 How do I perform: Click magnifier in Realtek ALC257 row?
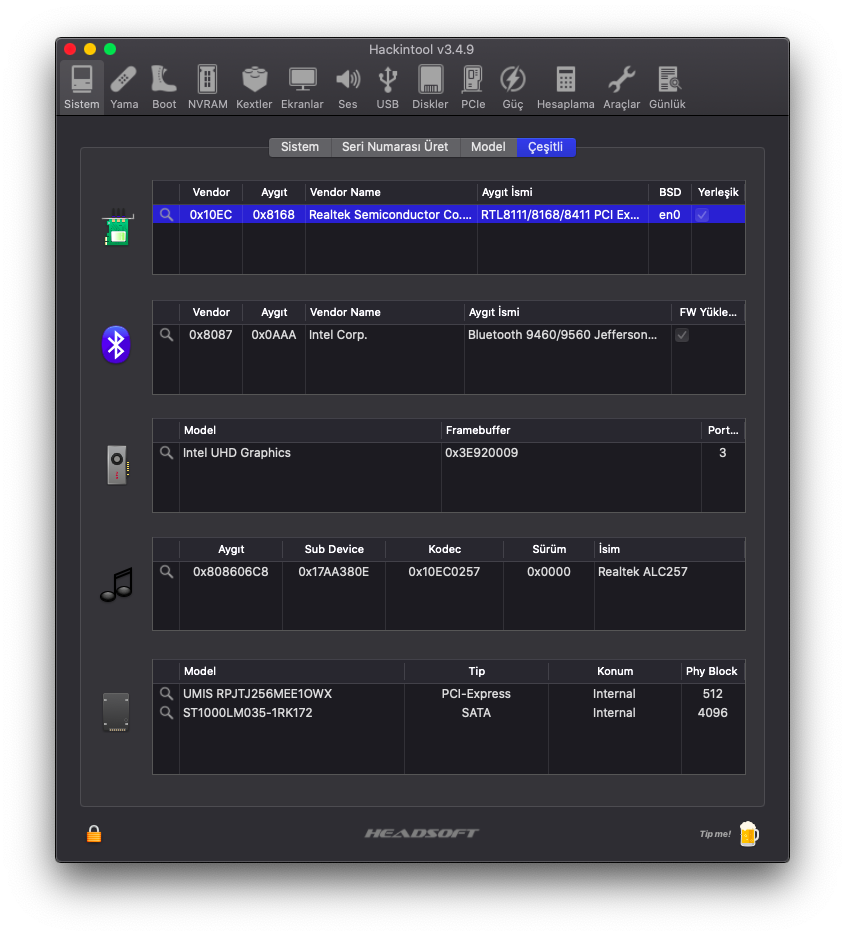click(x=166, y=572)
